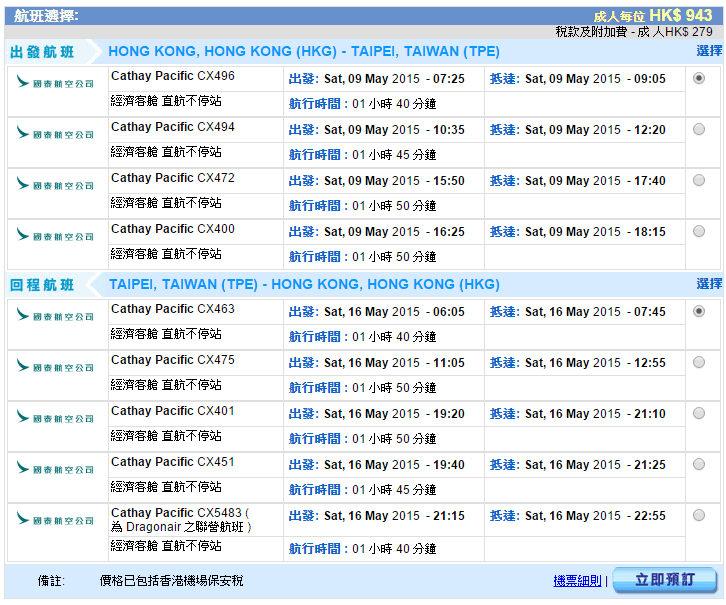This screenshot has height=605, width=726.
Task: Click Cathay Pacific logo beside flight CX400
Action: (55, 236)
